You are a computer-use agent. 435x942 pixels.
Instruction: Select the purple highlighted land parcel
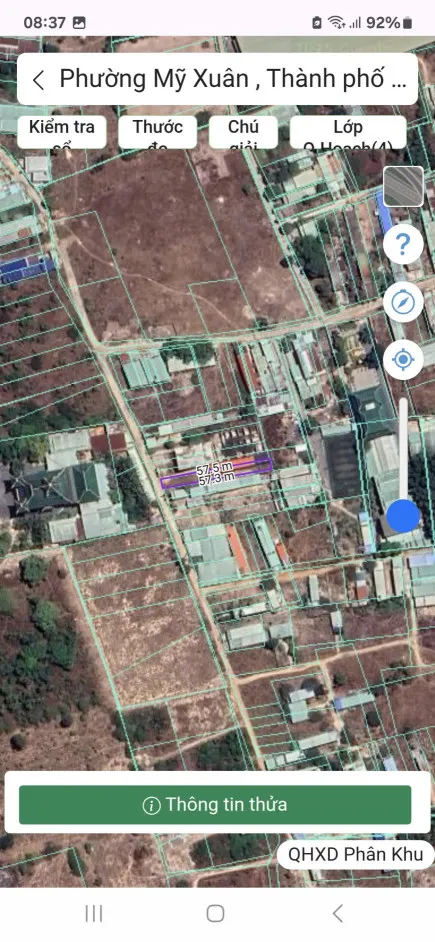click(x=216, y=473)
